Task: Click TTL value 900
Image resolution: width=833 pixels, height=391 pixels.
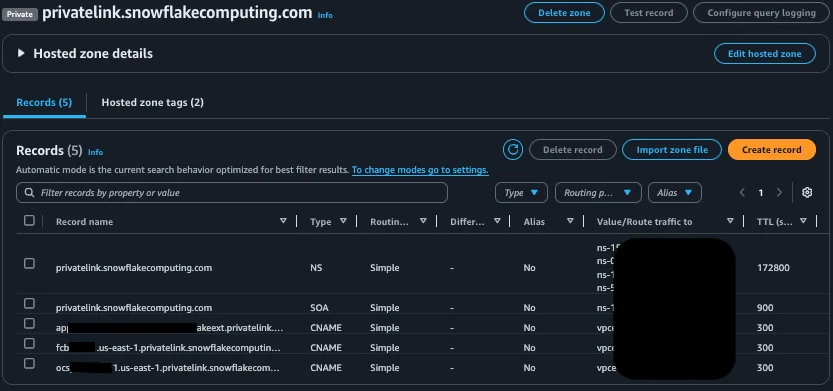Action: [x=765, y=308]
